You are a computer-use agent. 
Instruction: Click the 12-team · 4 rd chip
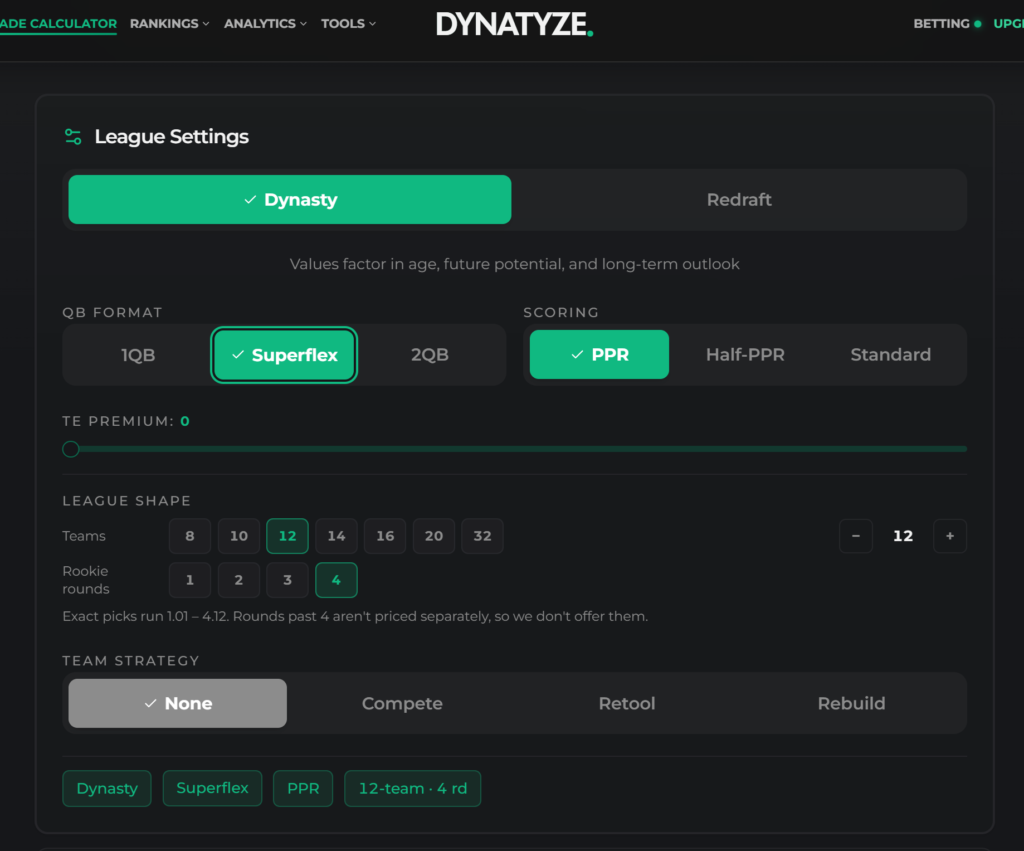click(413, 788)
